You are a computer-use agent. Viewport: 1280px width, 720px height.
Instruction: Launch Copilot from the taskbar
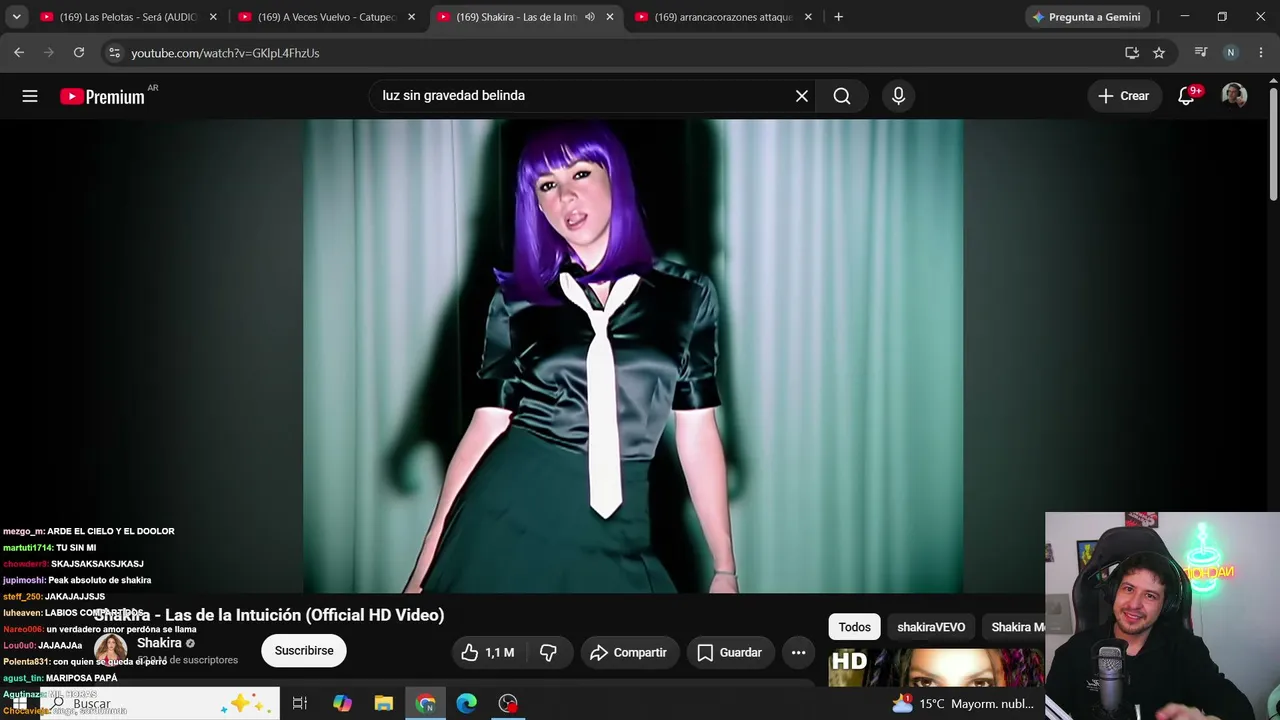click(342, 704)
